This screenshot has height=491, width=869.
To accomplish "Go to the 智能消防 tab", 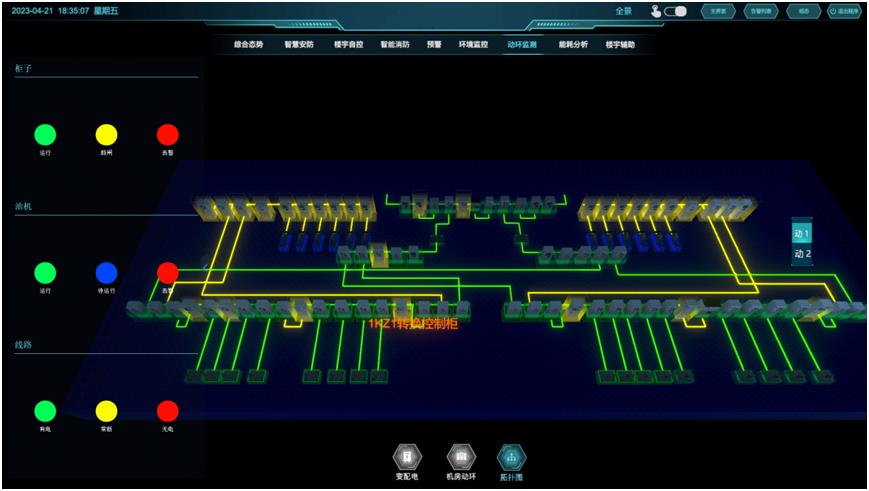I will [x=395, y=45].
